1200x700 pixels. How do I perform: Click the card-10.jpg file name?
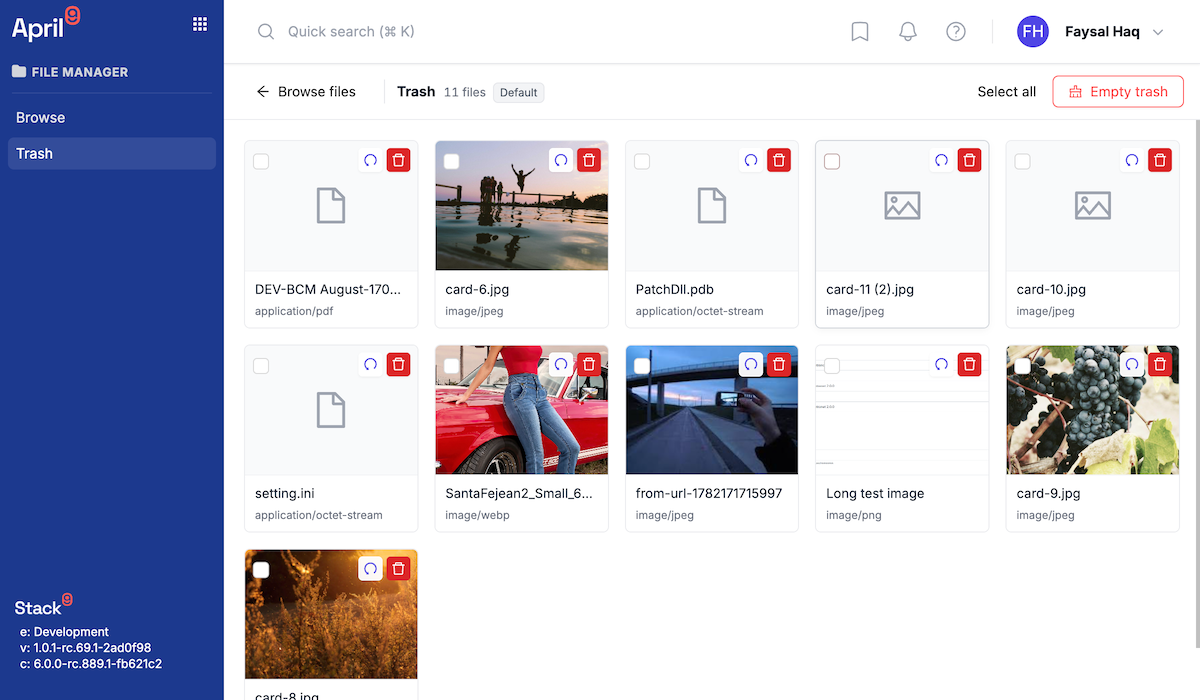point(1051,289)
